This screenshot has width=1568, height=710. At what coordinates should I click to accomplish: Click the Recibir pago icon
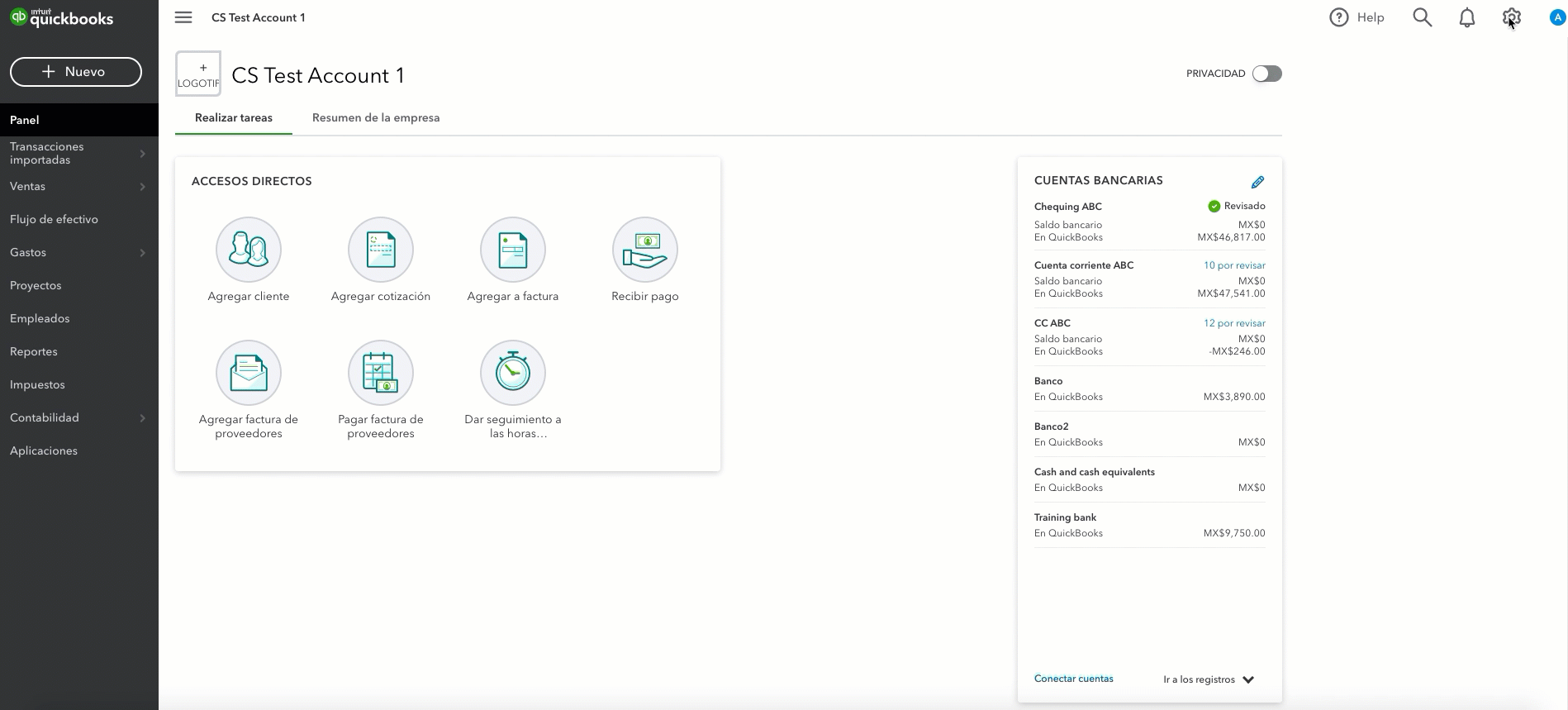[645, 250]
